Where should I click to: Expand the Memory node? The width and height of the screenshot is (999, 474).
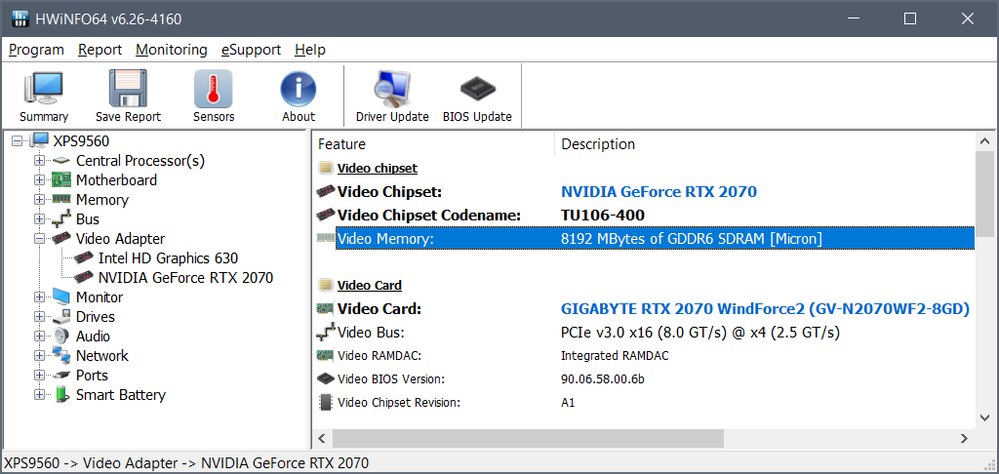click(40, 199)
